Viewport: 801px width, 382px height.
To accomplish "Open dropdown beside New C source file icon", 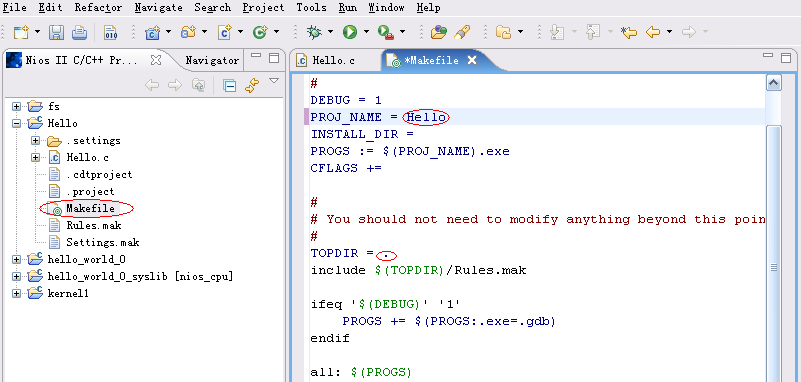I will (x=241, y=32).
